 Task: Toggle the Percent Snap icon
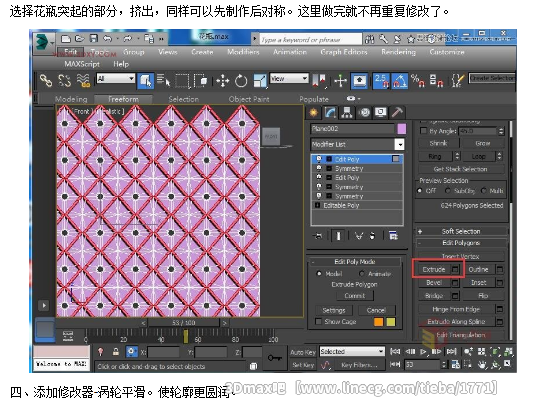pos(417,81)
